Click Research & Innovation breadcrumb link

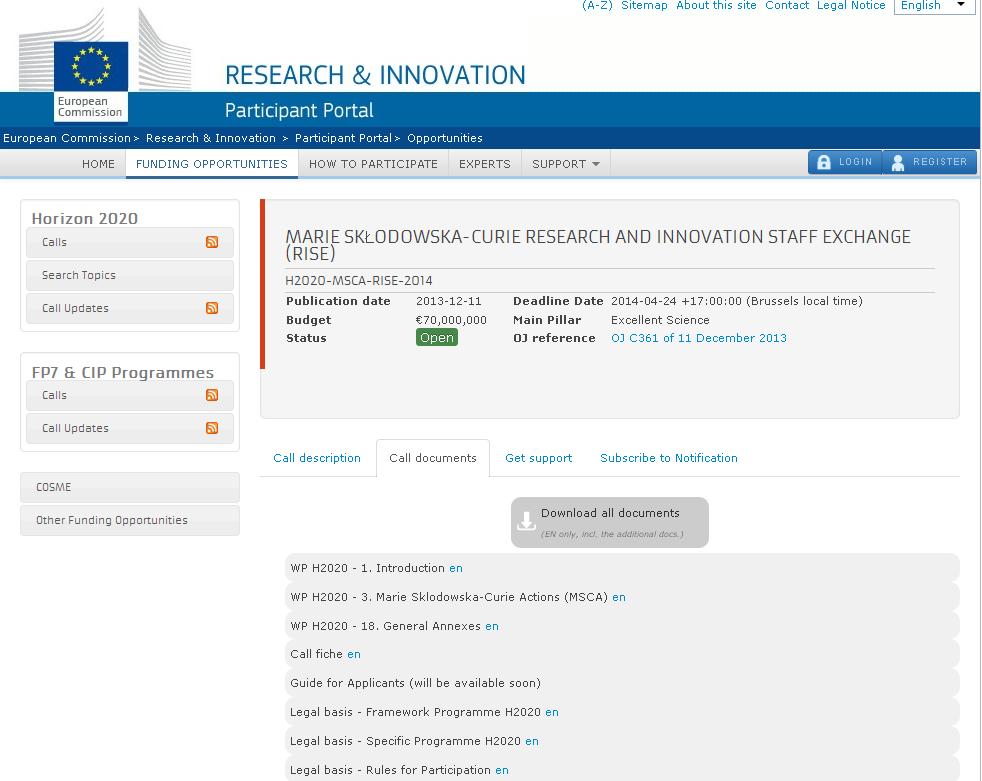(x=211, y=138)
